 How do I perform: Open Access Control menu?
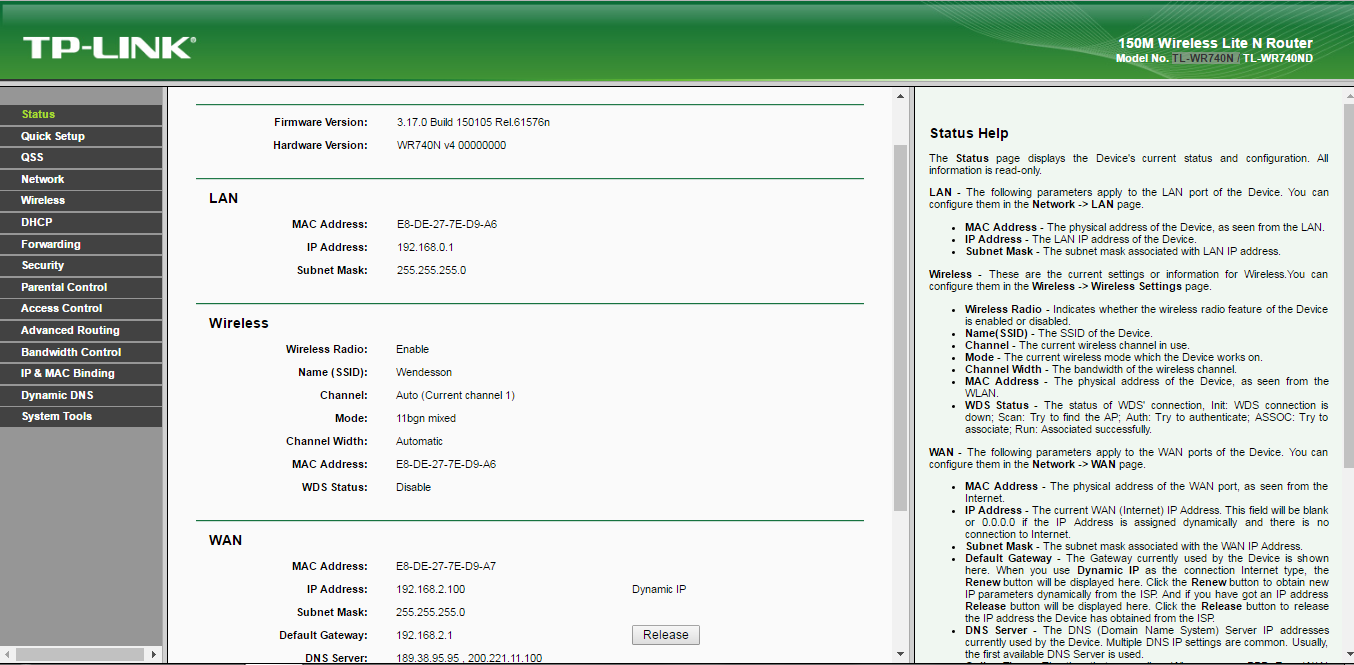click(80, 309)
